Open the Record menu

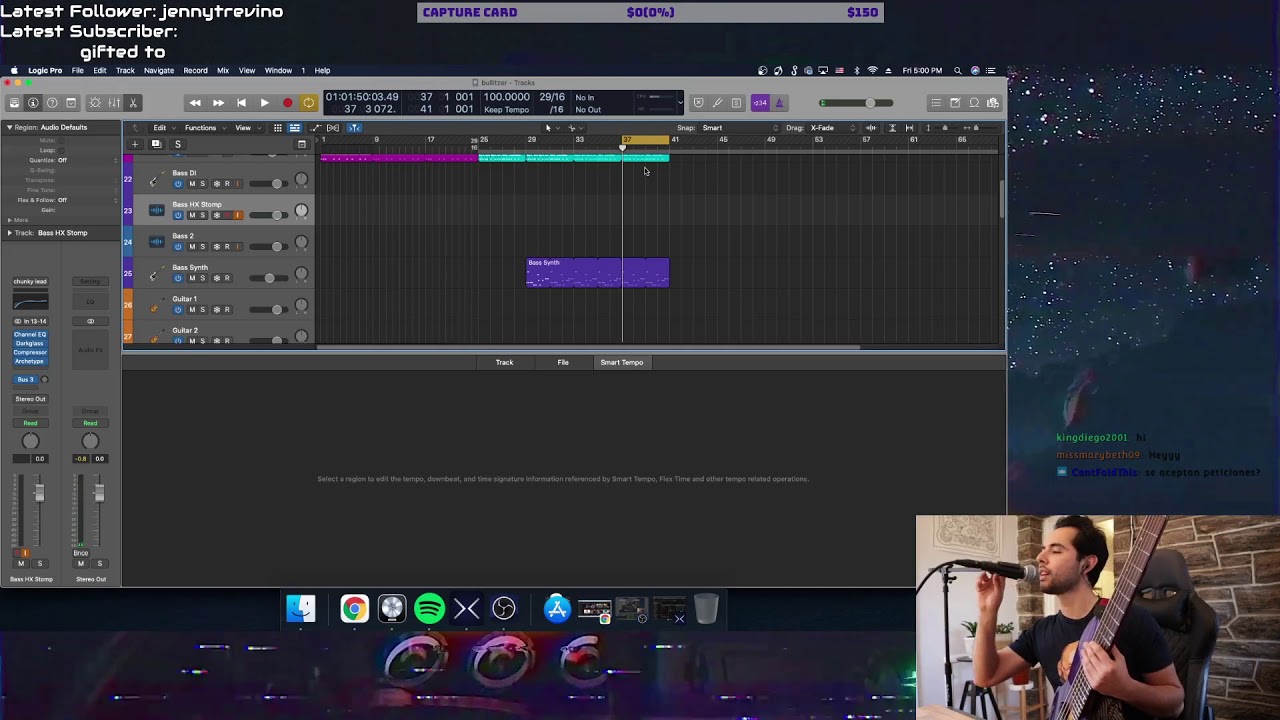(195, 70)
